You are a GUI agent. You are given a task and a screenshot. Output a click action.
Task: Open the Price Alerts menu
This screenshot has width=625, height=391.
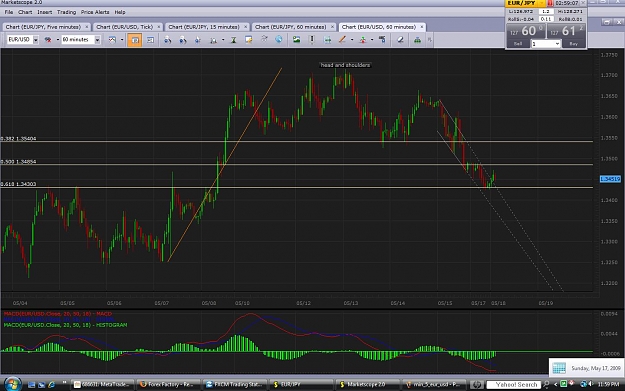point(95,12)
